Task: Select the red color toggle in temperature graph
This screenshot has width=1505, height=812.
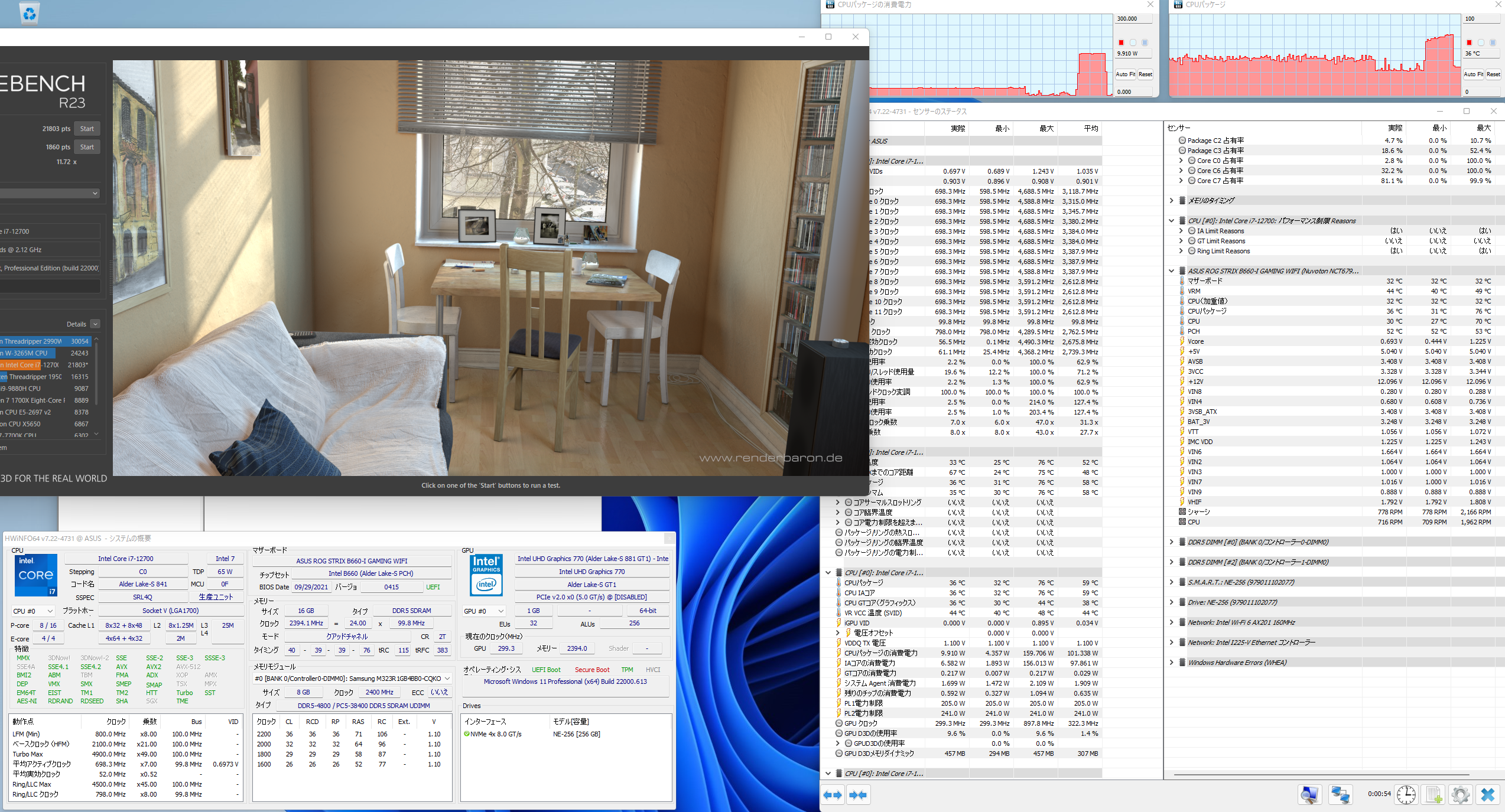Action: 1469,43
